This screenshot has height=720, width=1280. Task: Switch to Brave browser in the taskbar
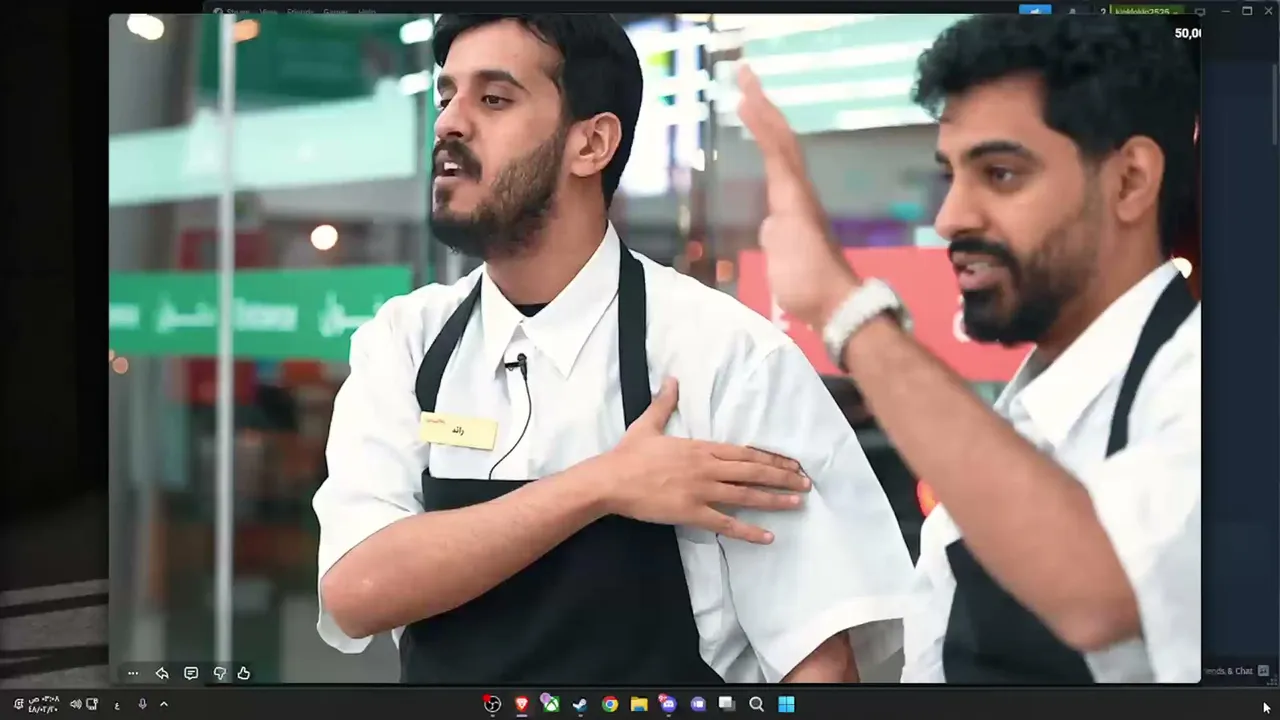point(521,704)
